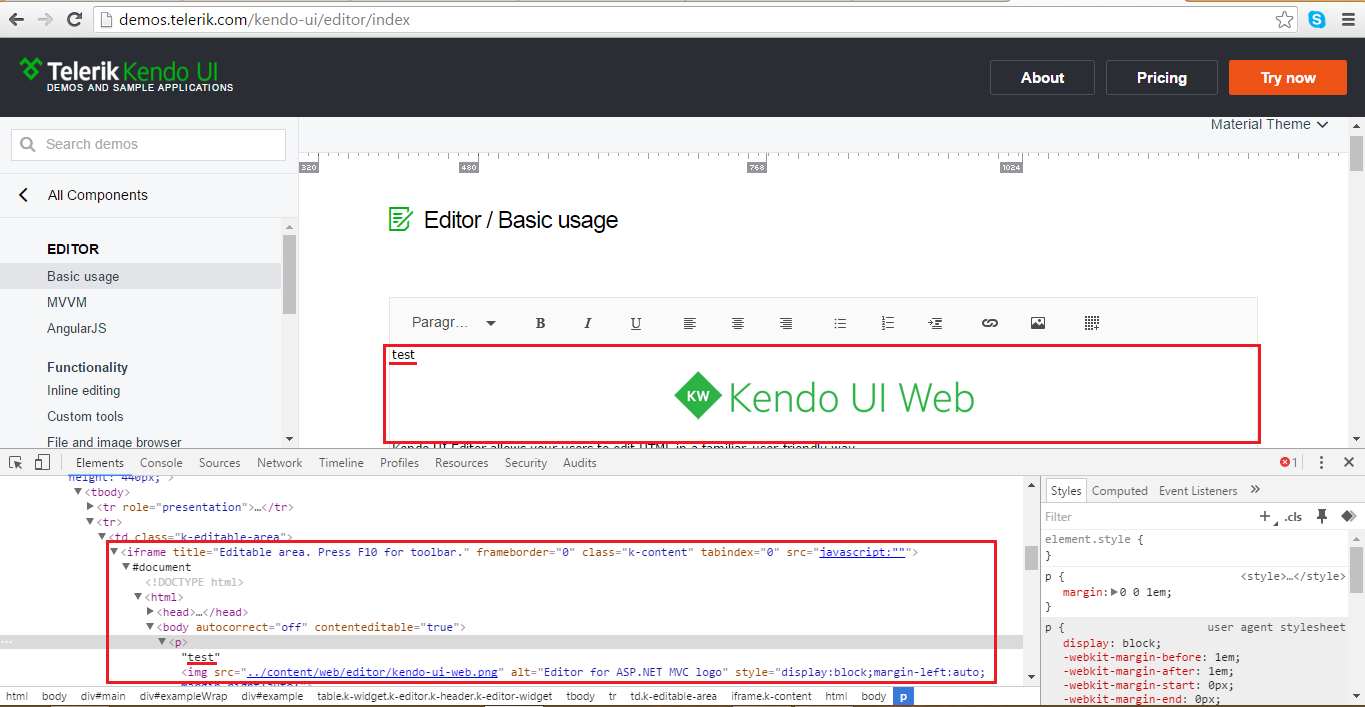Toggle underline formatting in editor toolbar
Image resolution: width=1365 pixels, height=707 pixels.
636,323
